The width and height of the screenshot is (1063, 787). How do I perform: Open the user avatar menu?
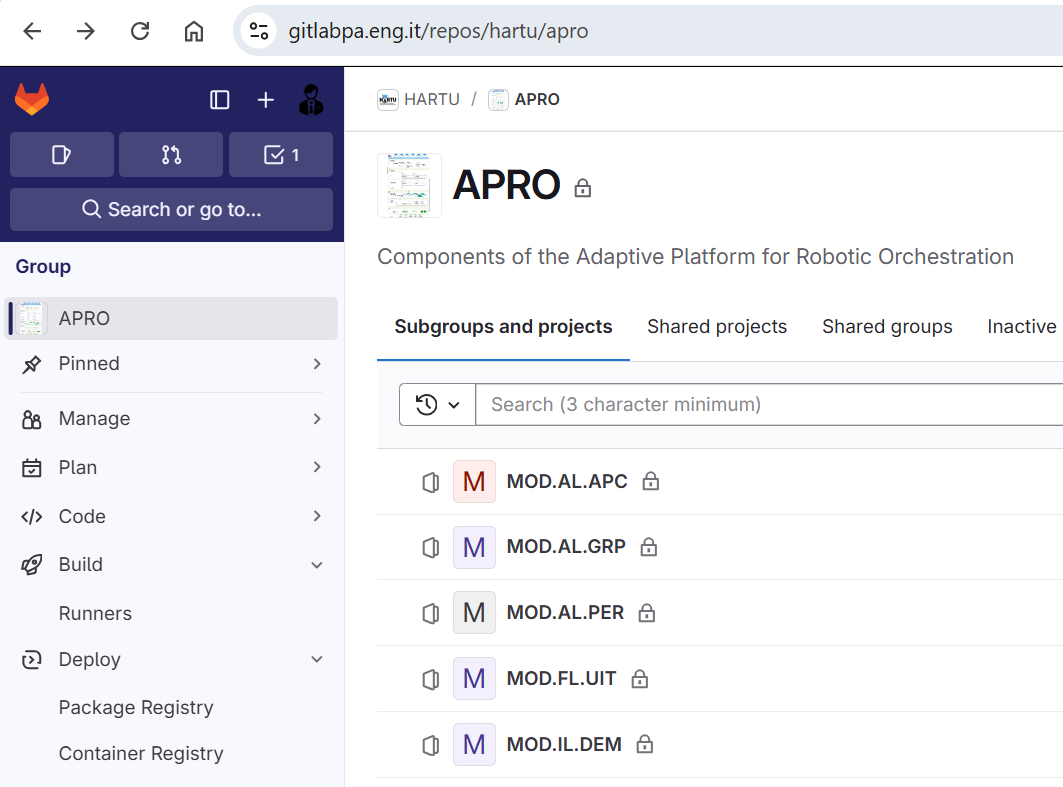click(x=311, y=100)
